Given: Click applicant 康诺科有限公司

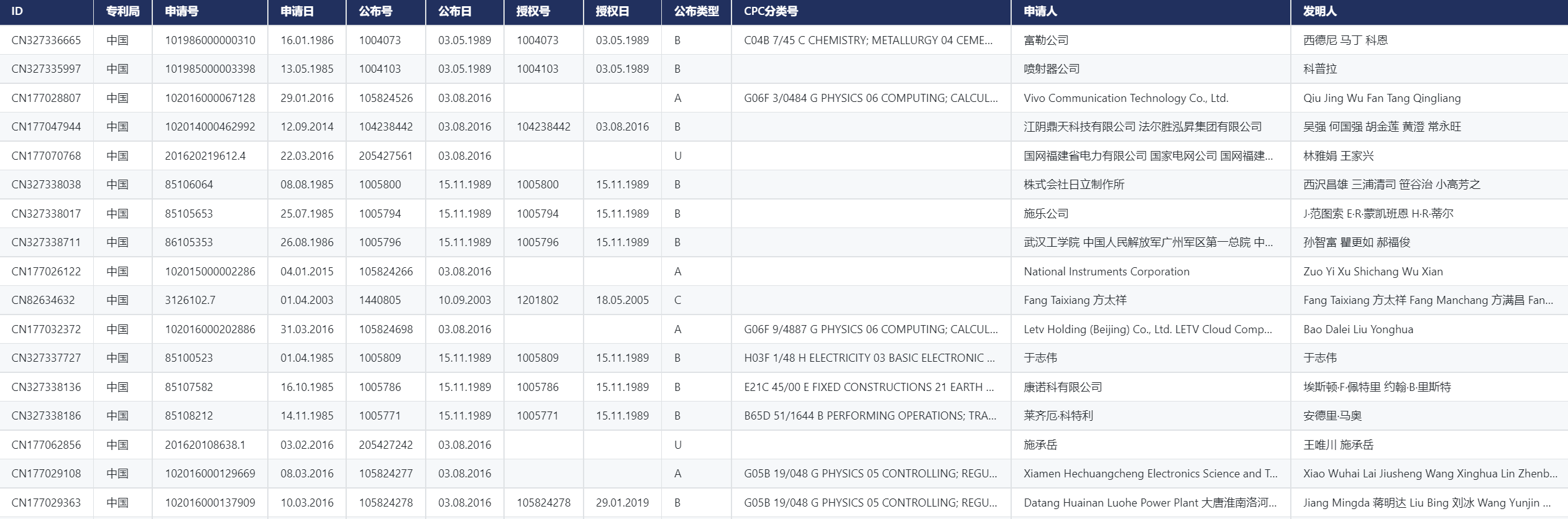Looking at the screenshot, I should coord(1063,387).
